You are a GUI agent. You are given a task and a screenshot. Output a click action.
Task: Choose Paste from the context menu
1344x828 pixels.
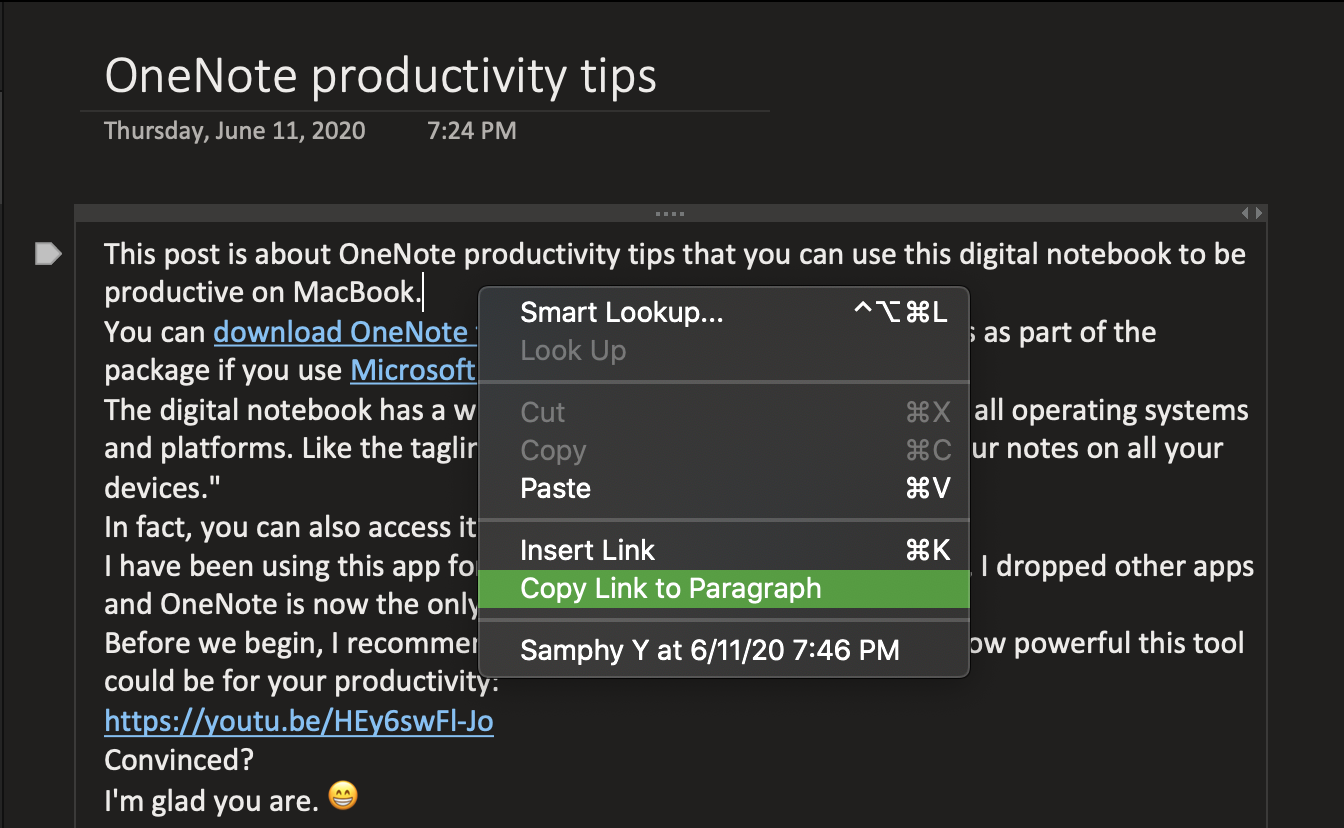724,489
